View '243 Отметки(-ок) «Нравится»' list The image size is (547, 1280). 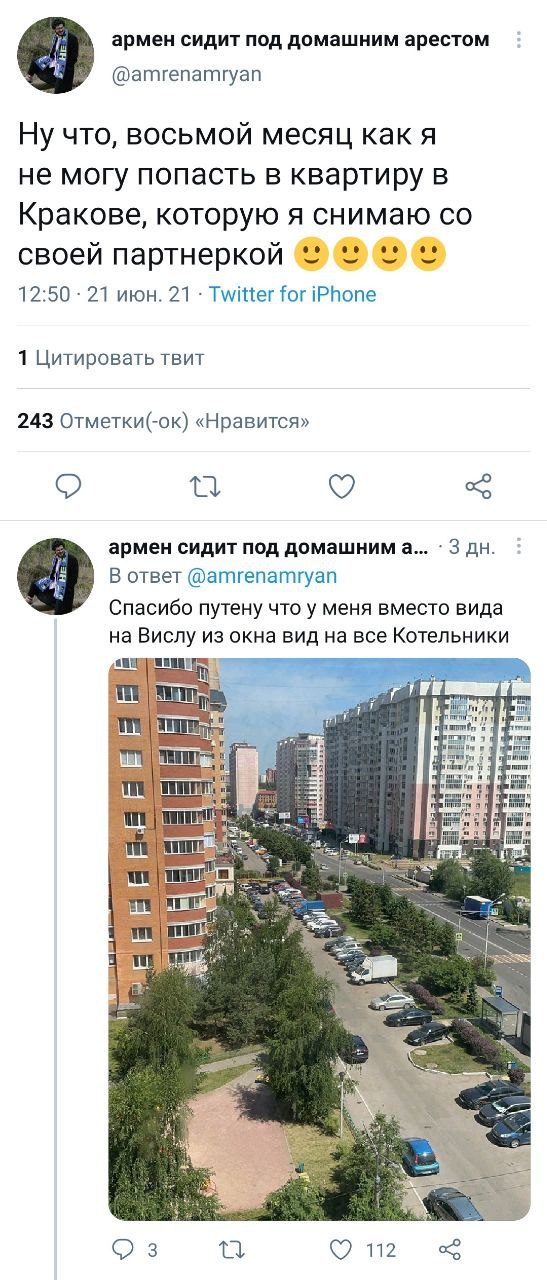pyautogui.click(x=163, y=421)
